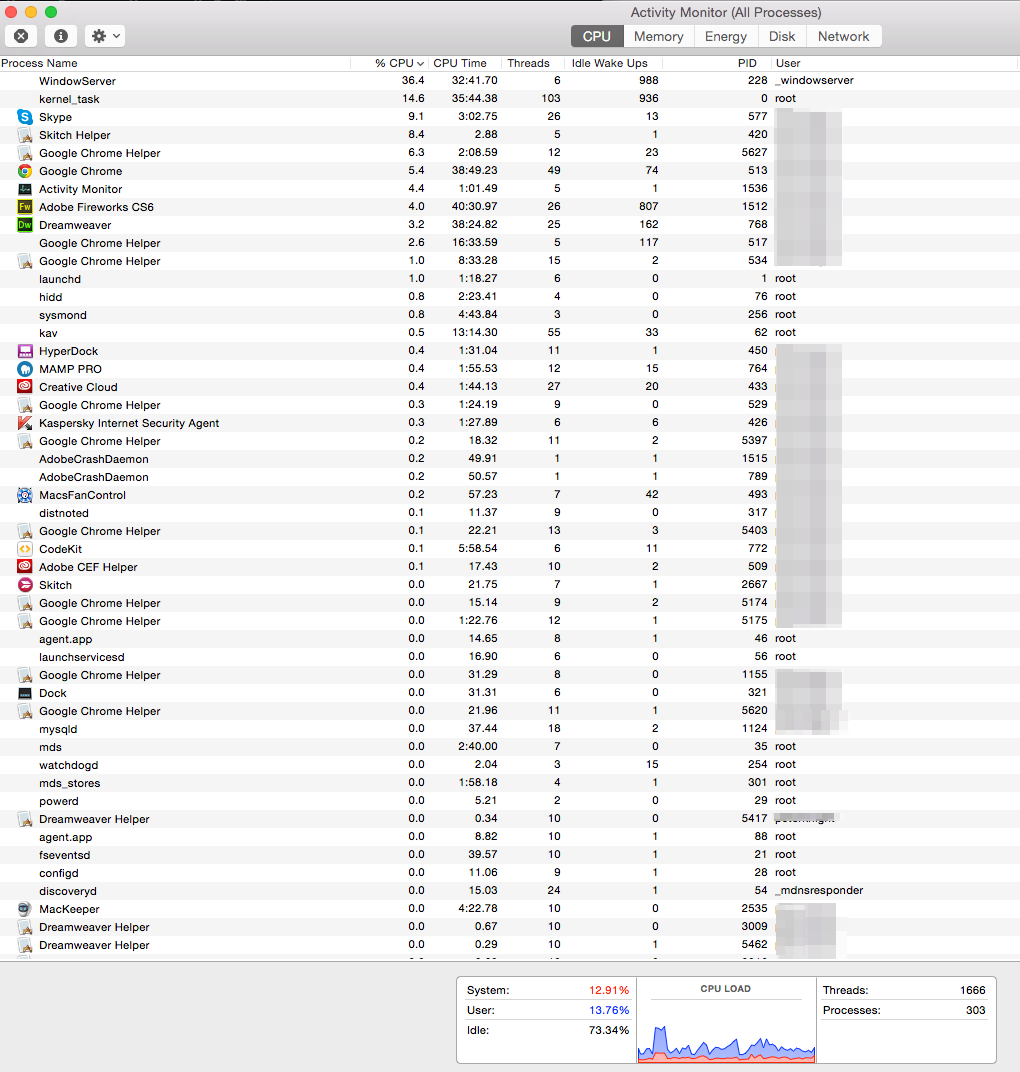
Task: Click the Activity Monitor process icon
Action: (x=25, y=189)
